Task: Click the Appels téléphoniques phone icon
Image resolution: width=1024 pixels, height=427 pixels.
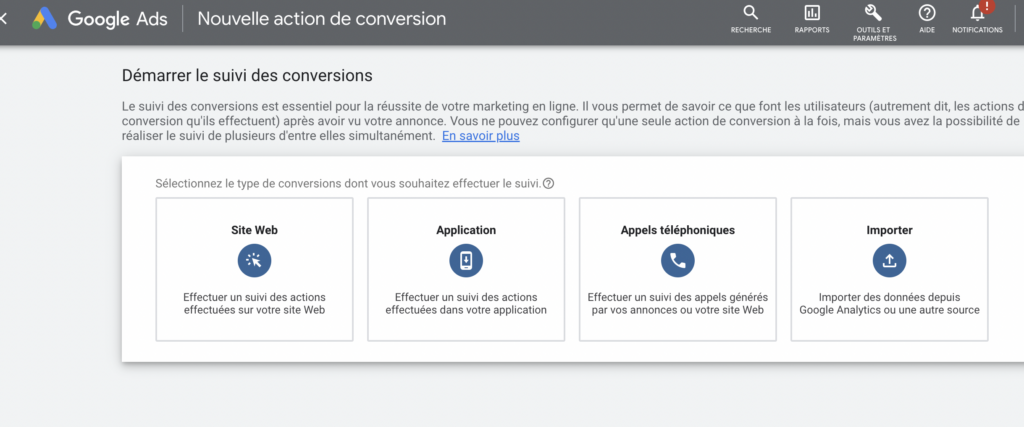Action: point(678,261)
